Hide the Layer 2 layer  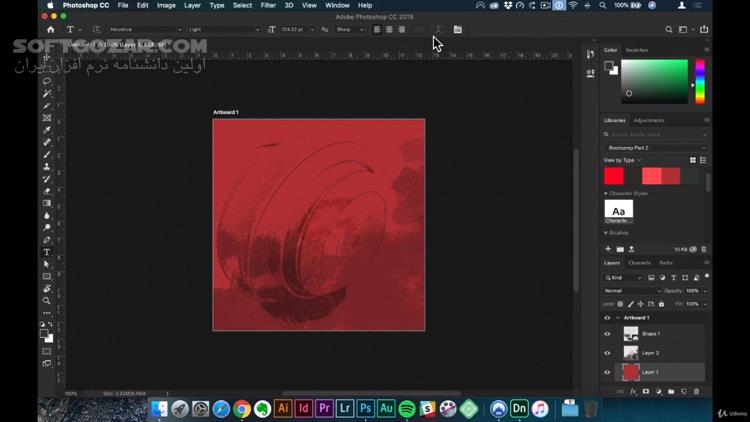coord(607,353)
